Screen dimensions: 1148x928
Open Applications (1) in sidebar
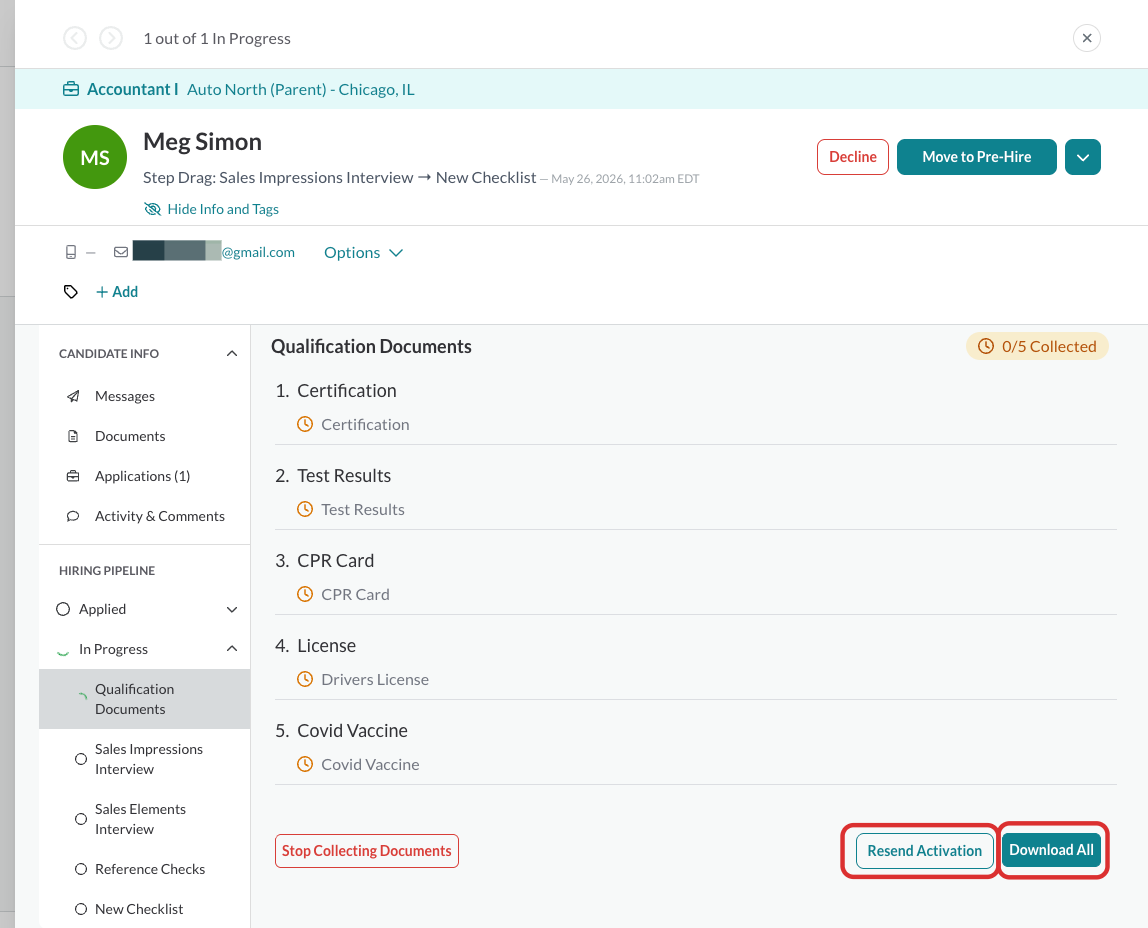tap(142, 476)
